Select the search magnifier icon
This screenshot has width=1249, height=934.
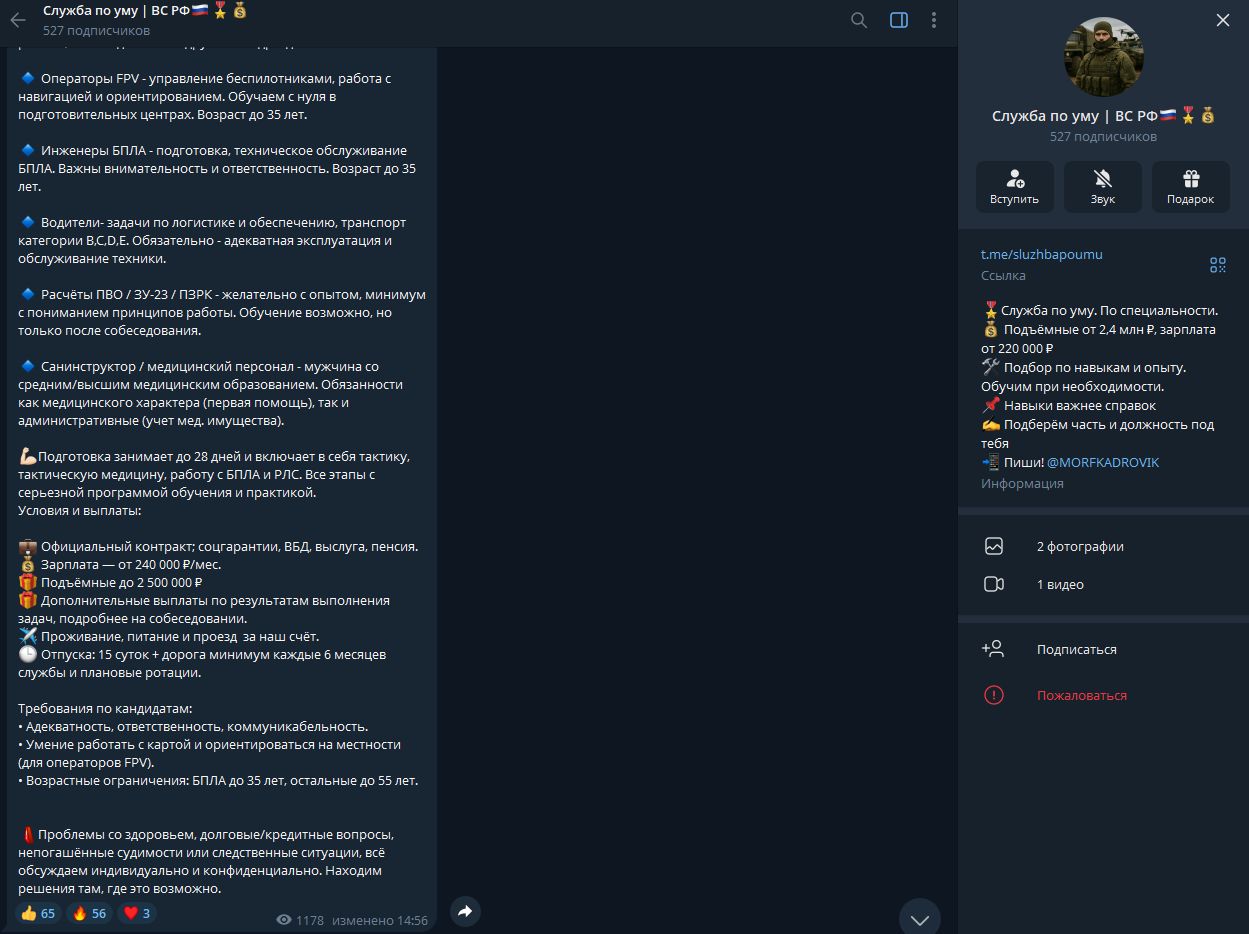tap(858, 19)
